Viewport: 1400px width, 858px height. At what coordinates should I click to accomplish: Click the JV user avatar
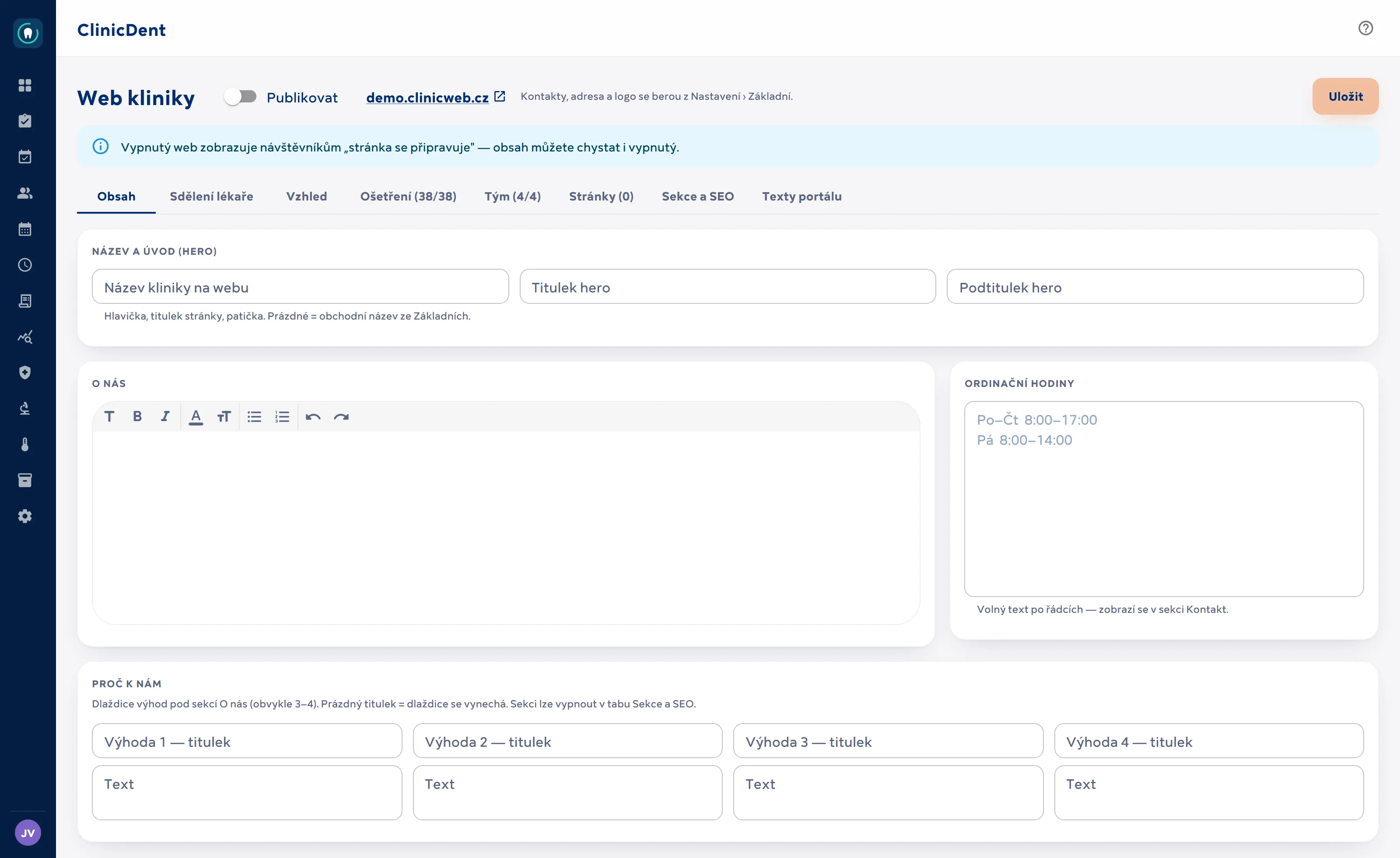(28, 833)
